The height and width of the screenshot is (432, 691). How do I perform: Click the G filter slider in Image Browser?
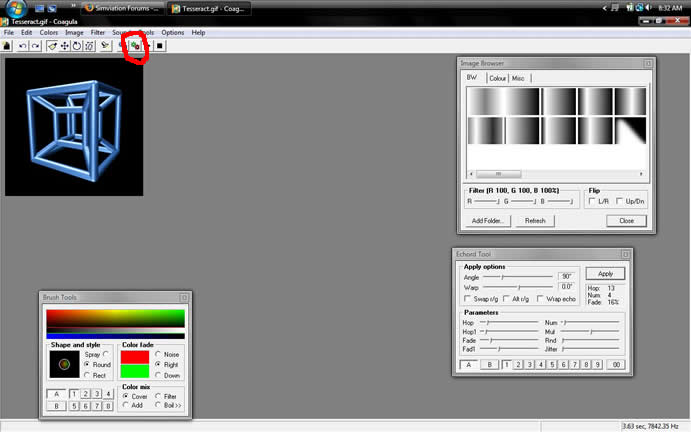(x=523, y=201)
